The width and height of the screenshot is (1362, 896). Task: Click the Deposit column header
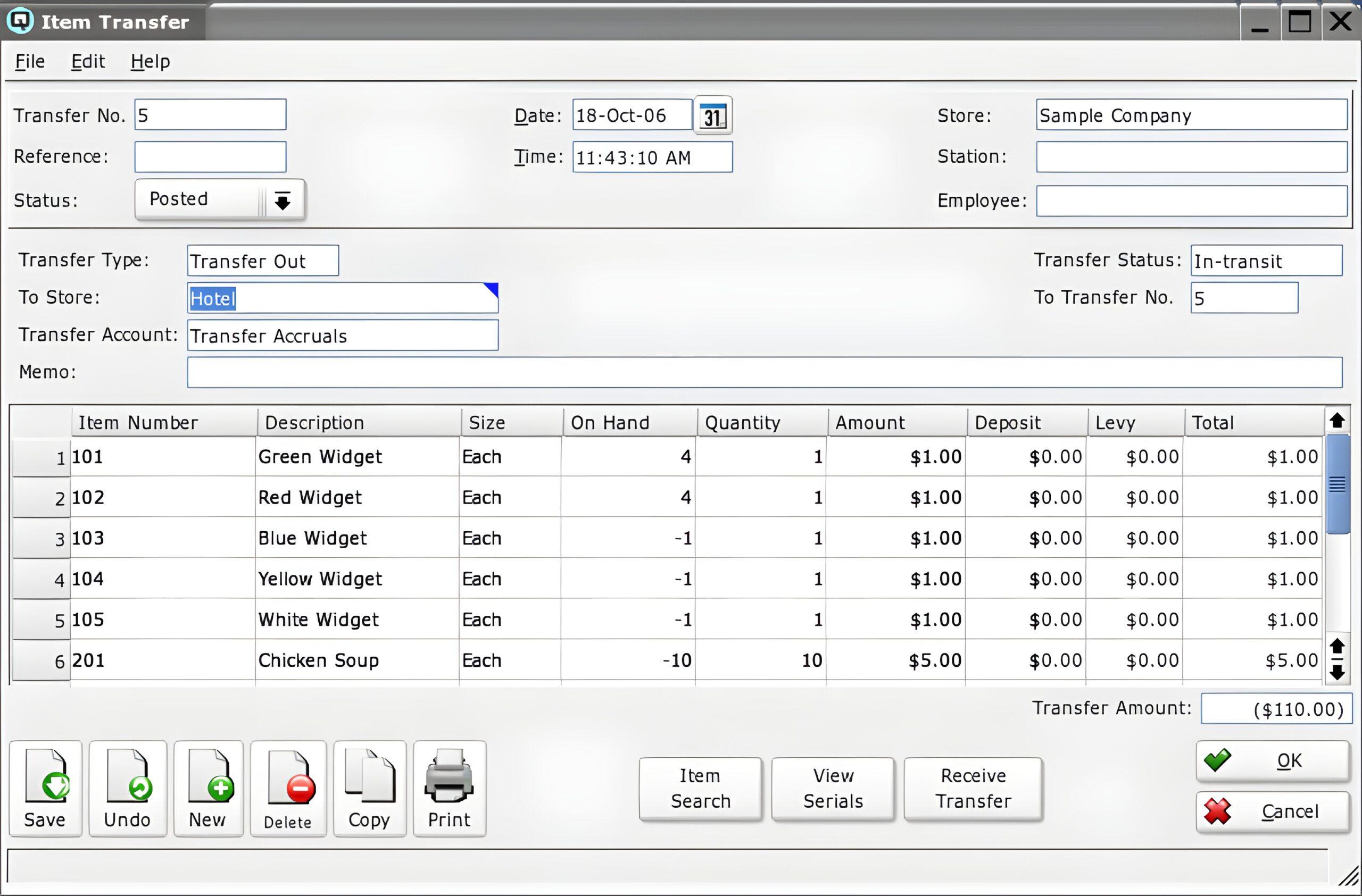coord(1028,423)
